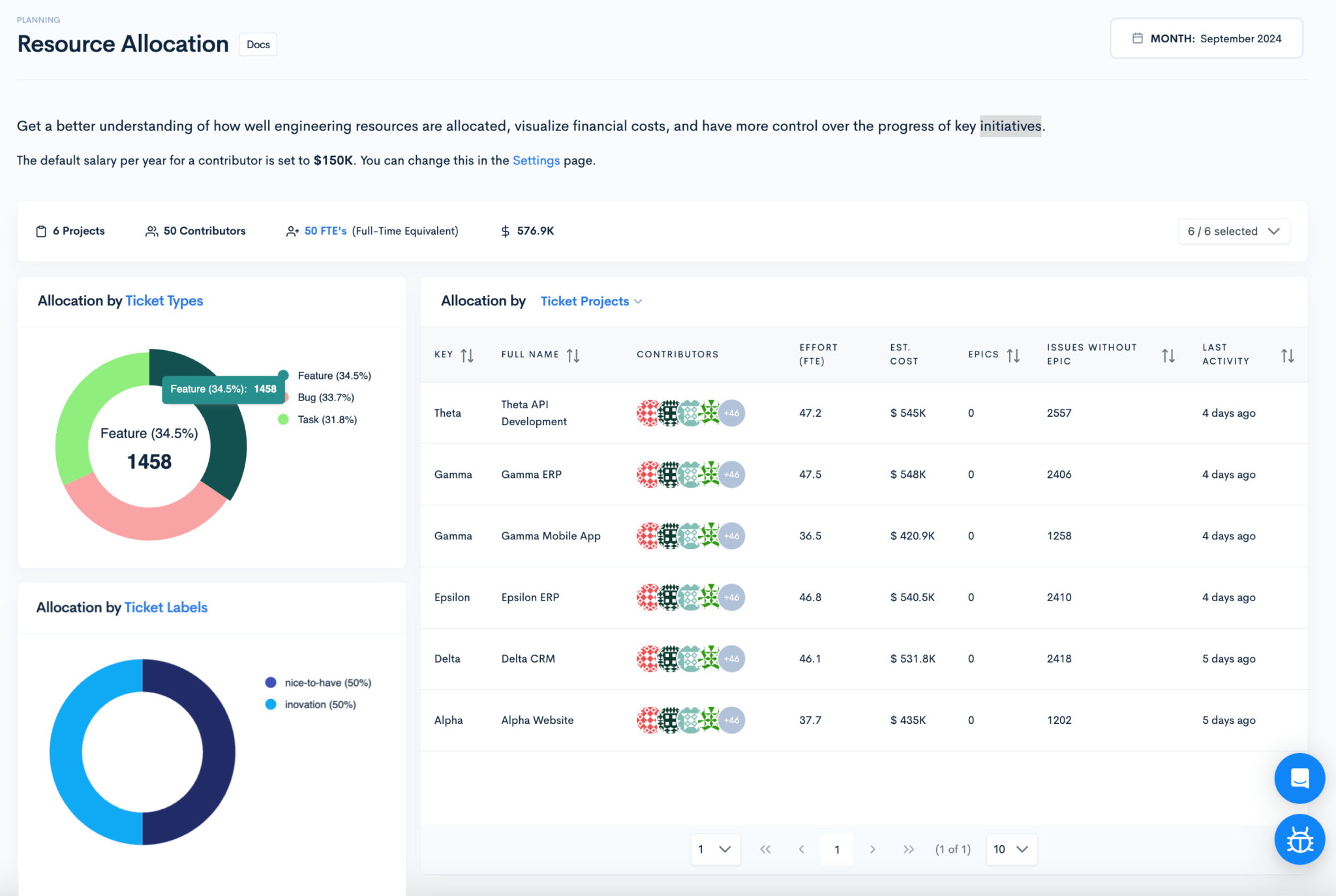Click +46 contributors badge in Theta row

(x=731, y=413)
